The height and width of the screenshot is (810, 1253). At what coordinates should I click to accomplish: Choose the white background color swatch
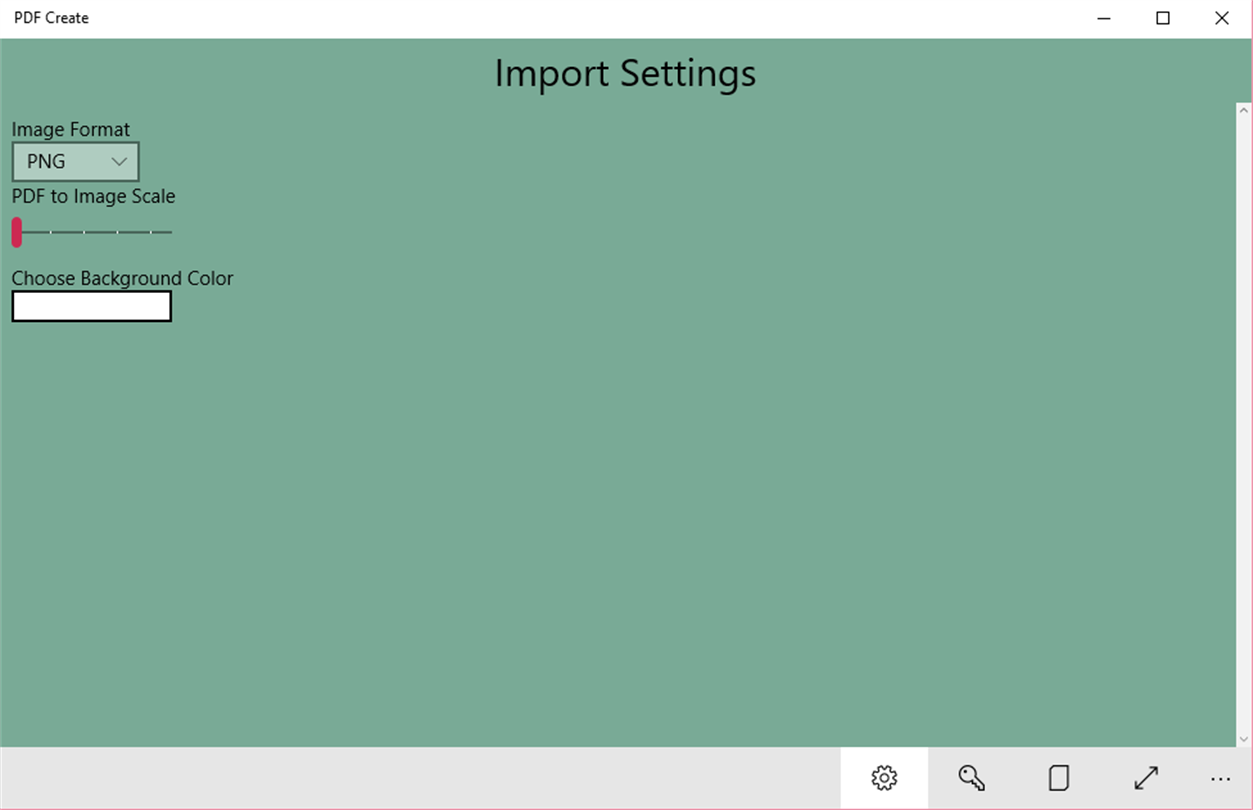tap(92, 306)
